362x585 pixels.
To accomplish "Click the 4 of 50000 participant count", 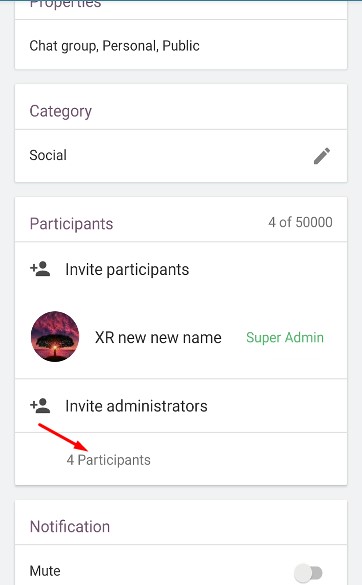I will click(x=300, y=222).
